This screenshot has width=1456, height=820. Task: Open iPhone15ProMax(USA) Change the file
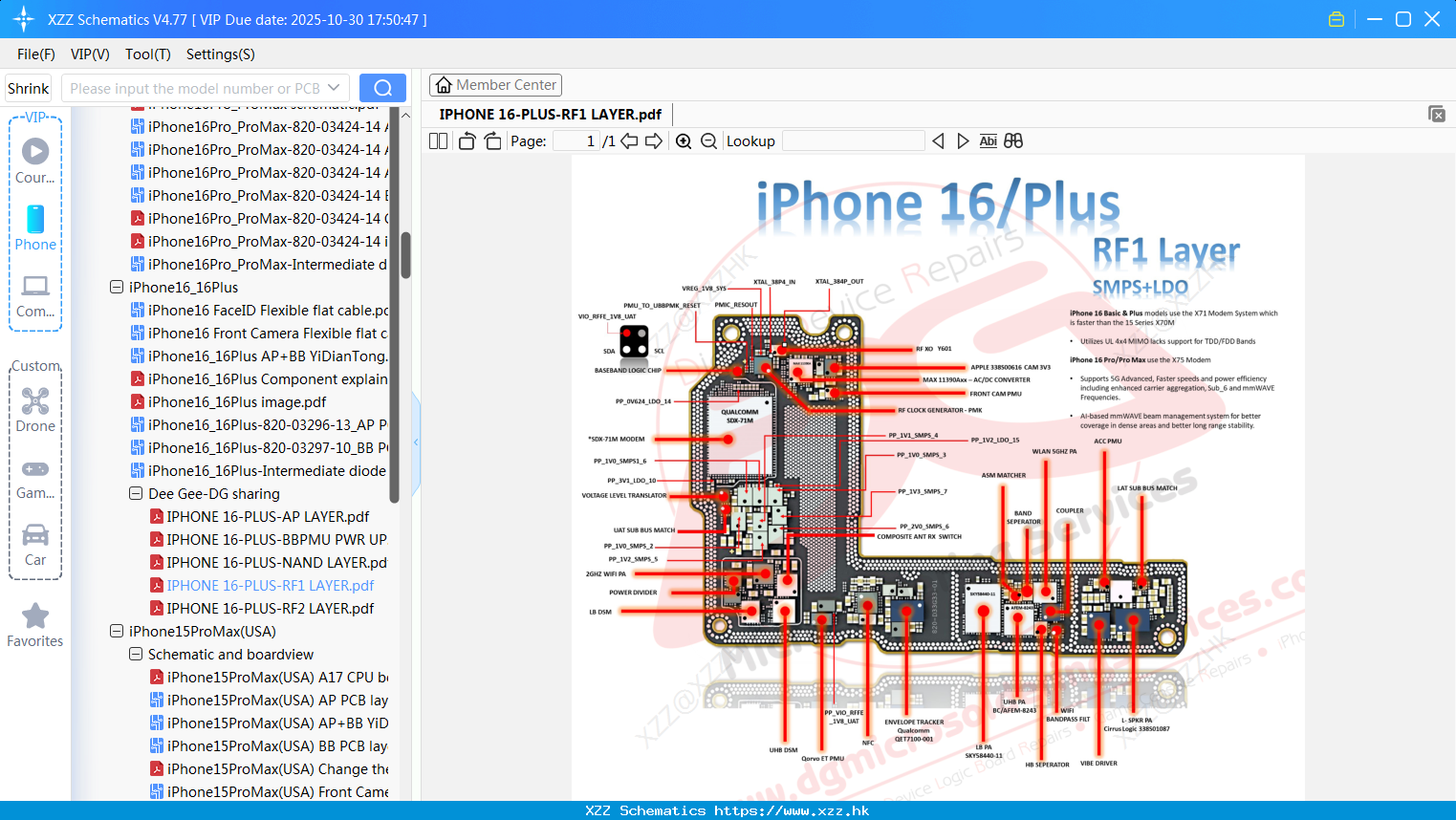point(269,768)
